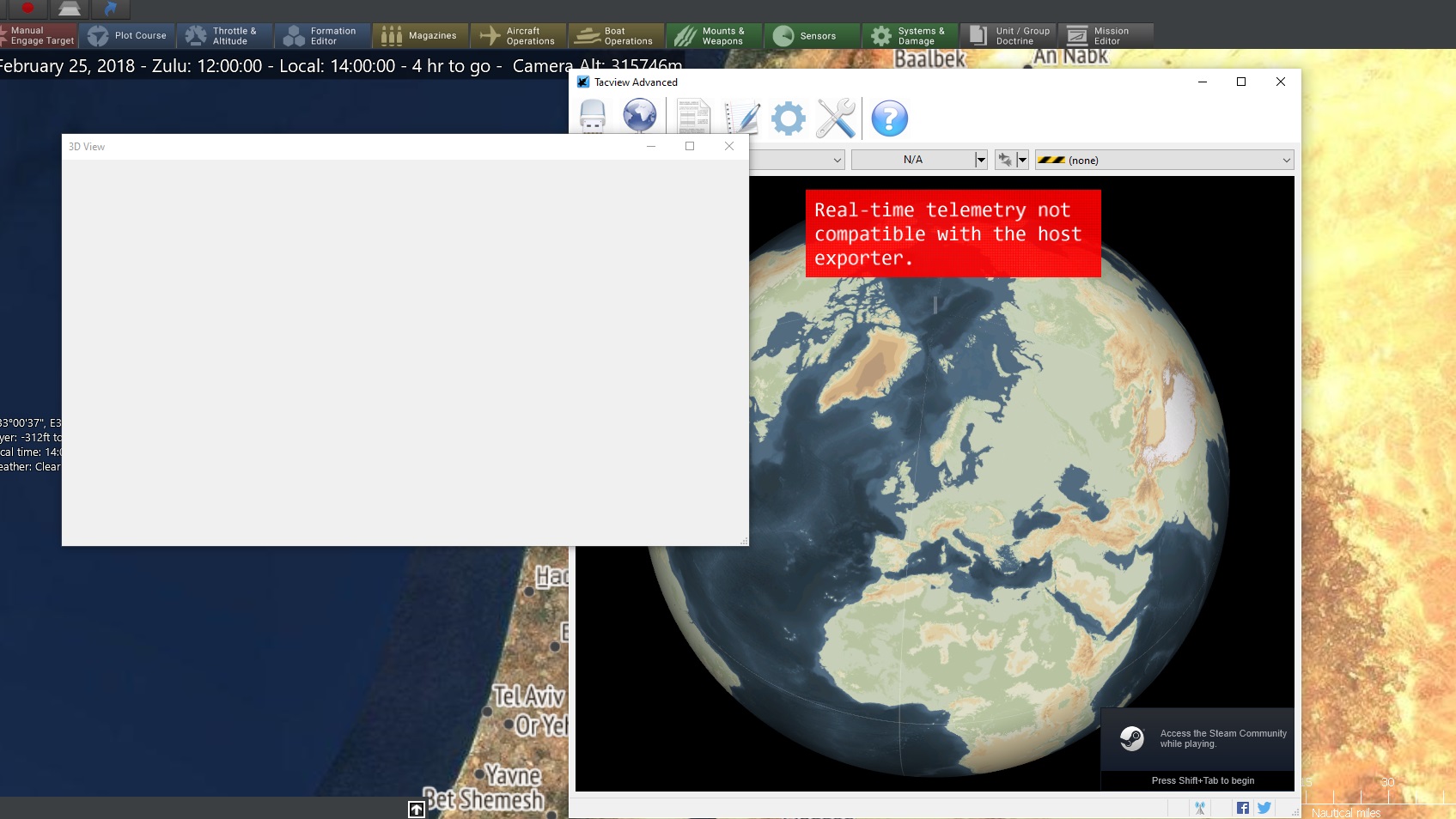
Task: Open Tacview help question mark icon
Action: pos(890,118)
